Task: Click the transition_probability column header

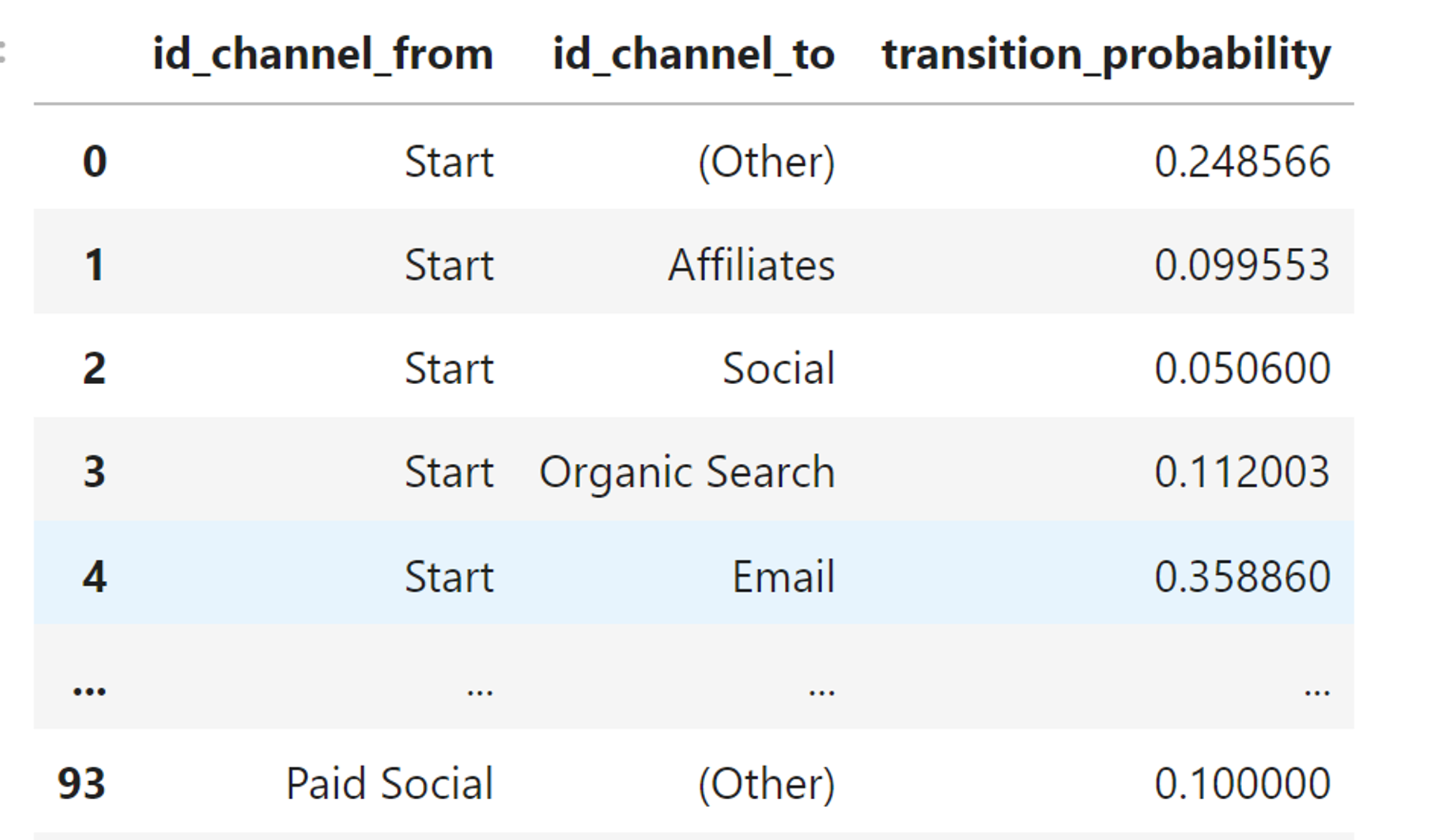Action: point(1106,55)
